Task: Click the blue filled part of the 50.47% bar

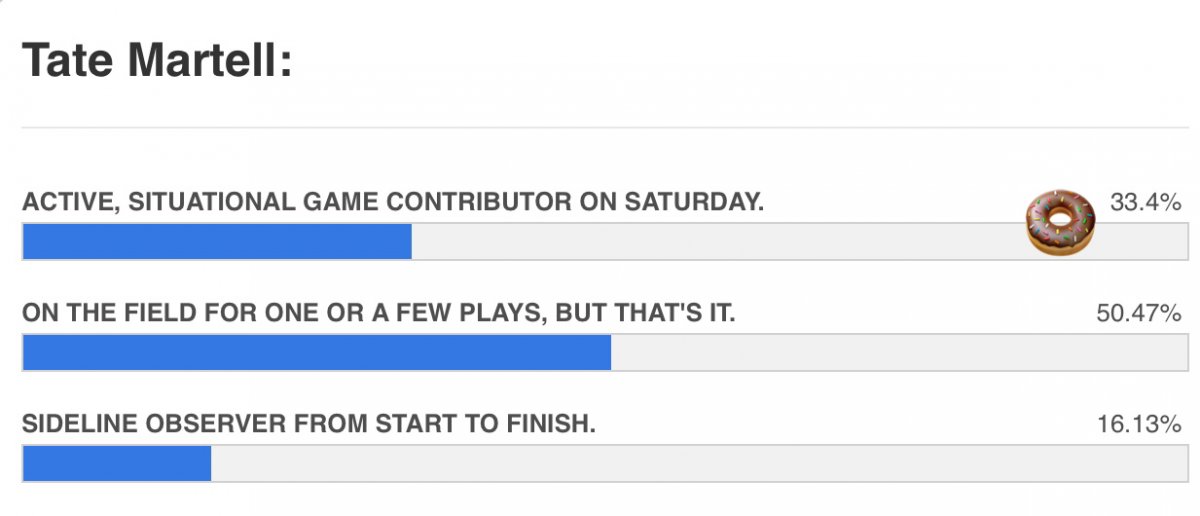Action: pos(317,353)
